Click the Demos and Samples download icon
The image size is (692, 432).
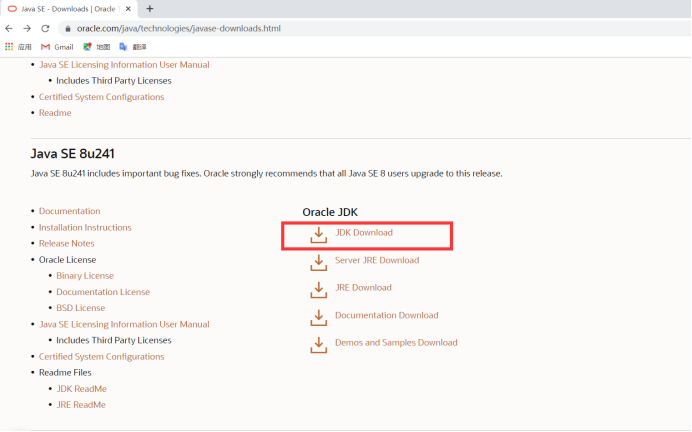tap(319, 345)
